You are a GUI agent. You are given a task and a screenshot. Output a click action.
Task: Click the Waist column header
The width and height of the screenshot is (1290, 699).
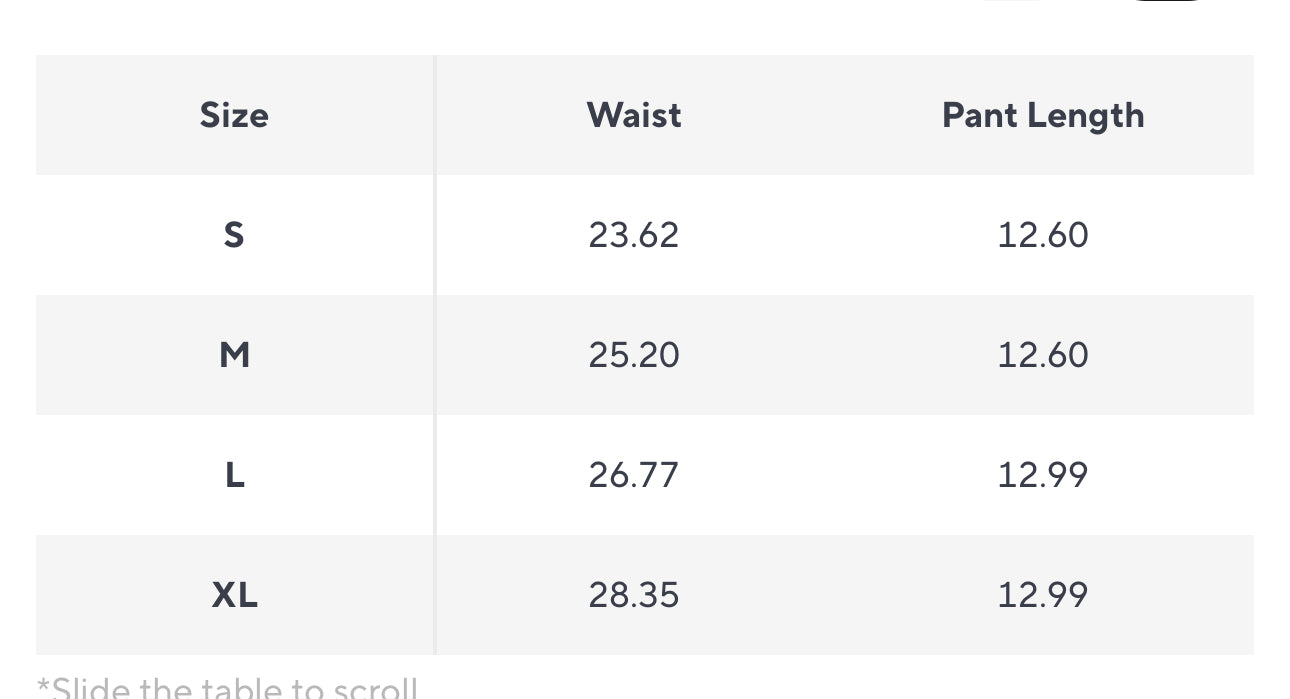click(634, 115)
